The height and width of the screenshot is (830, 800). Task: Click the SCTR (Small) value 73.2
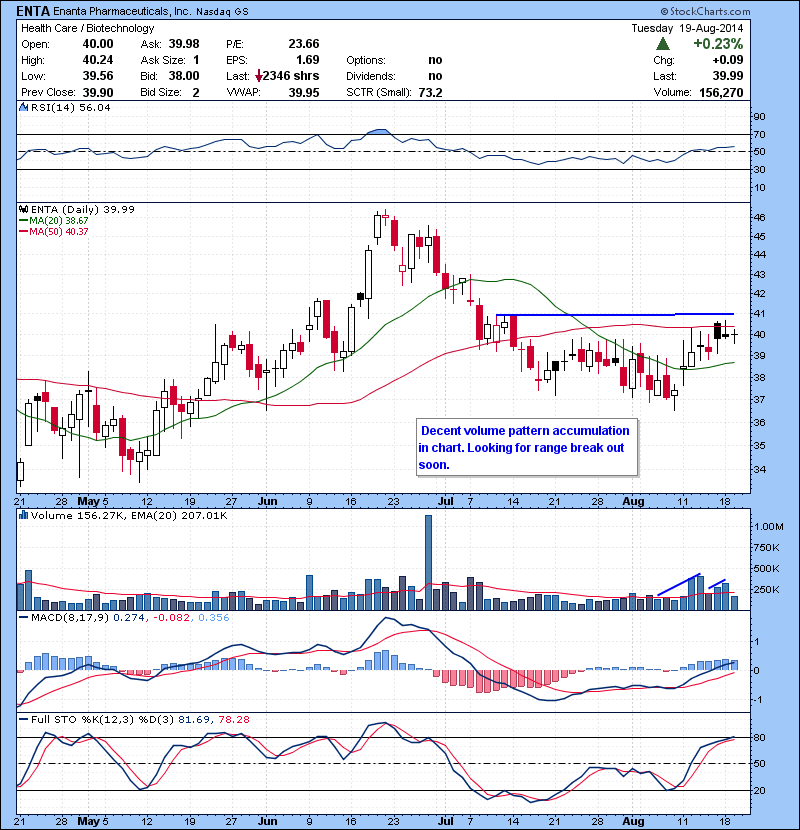point(430,92)
